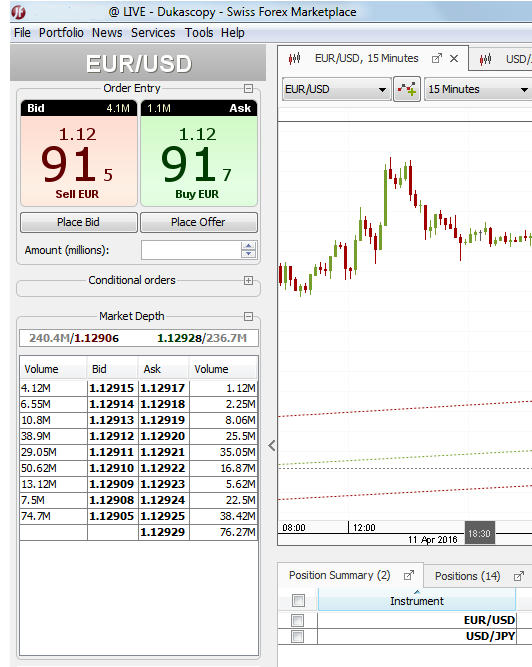This screenshot has width=532, height=667.
Task: Click the 18:30 time marker on chart axis
Action: (x=479, y=533)
